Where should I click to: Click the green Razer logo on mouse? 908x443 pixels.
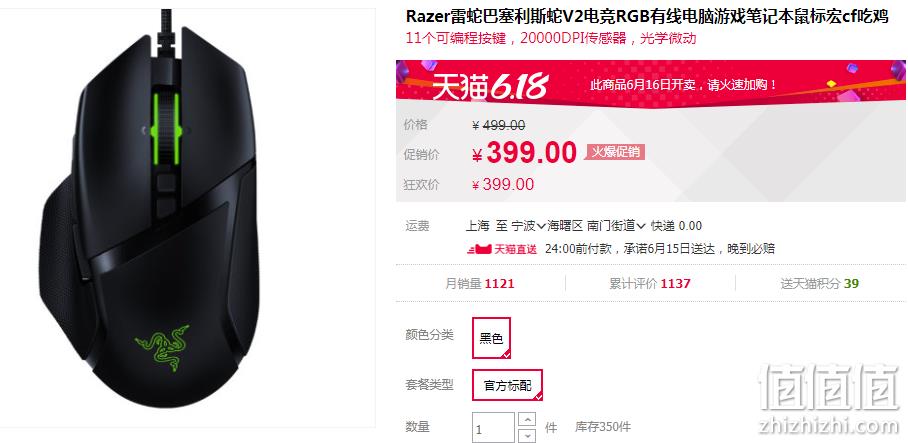pos(162,347)
